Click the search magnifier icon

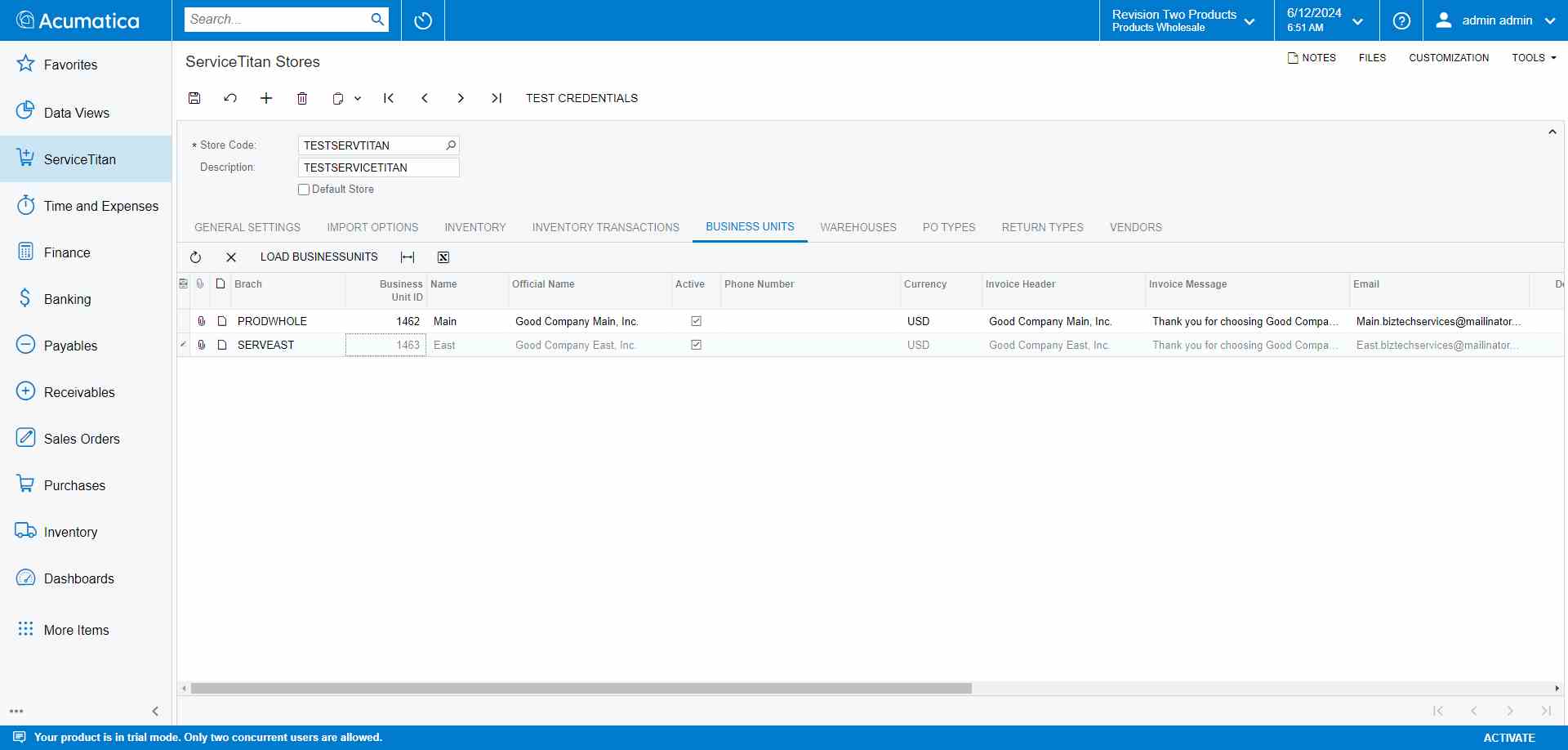pos(377,20)
